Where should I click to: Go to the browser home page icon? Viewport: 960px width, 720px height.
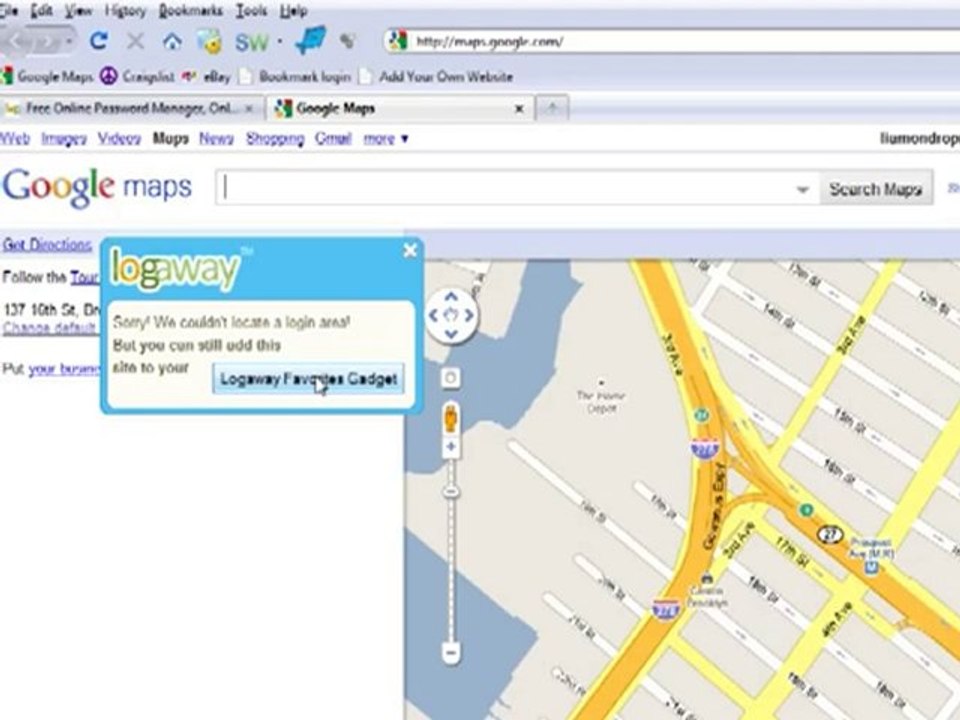(x=172, y=42)
